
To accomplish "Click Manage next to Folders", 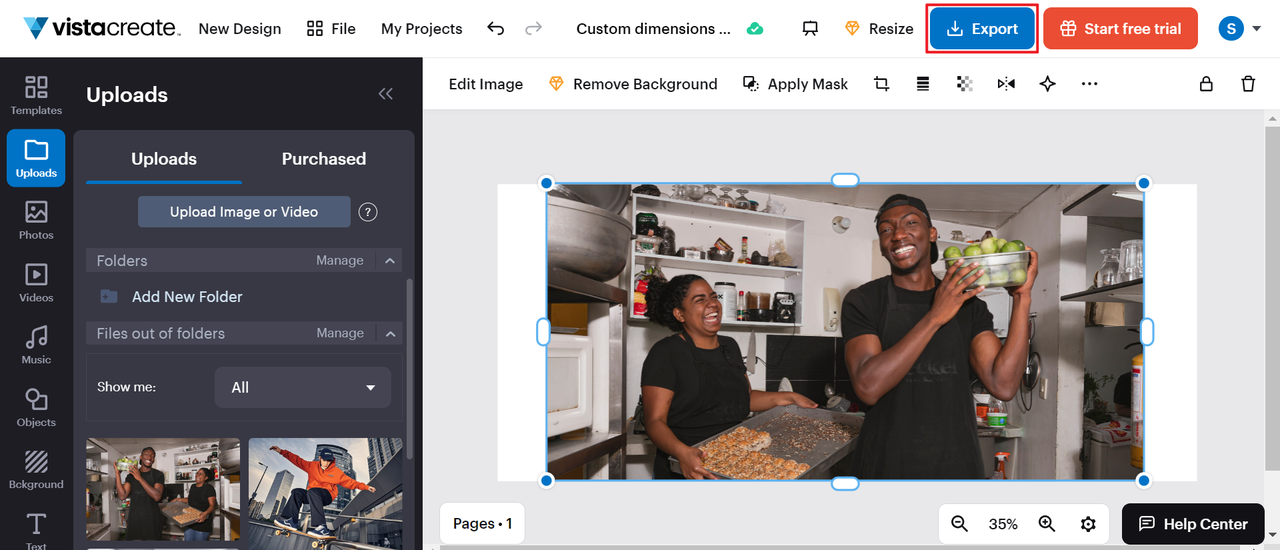I will click(340, 260).
